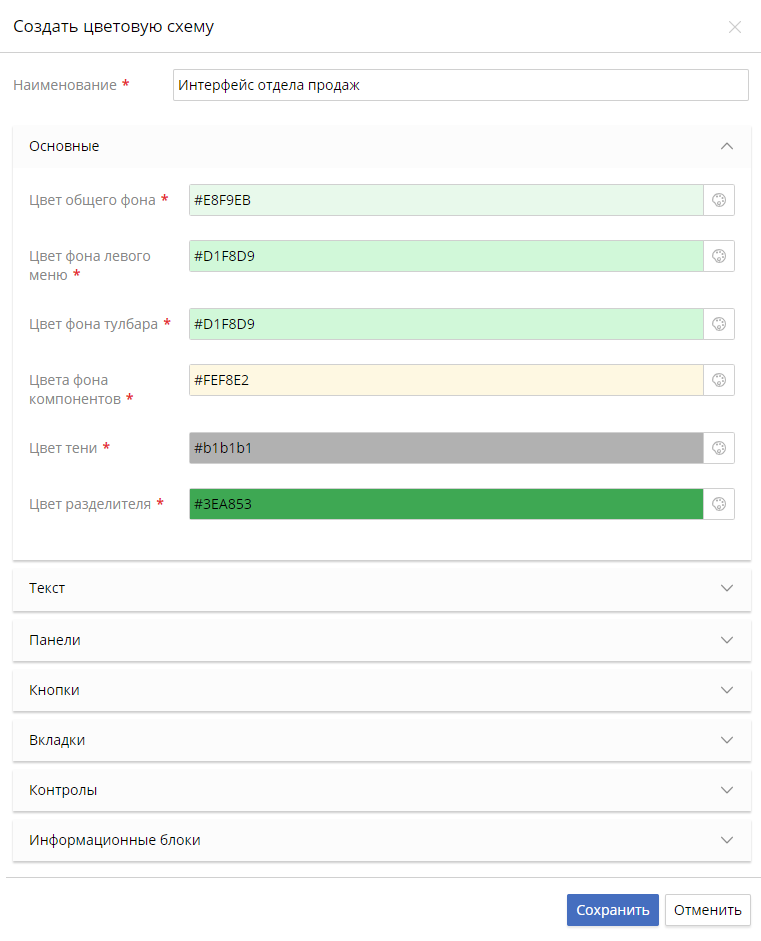Click the Сохранить button
Screen dimensions: 761x941
pyautogui.click(x=612, y=910)
